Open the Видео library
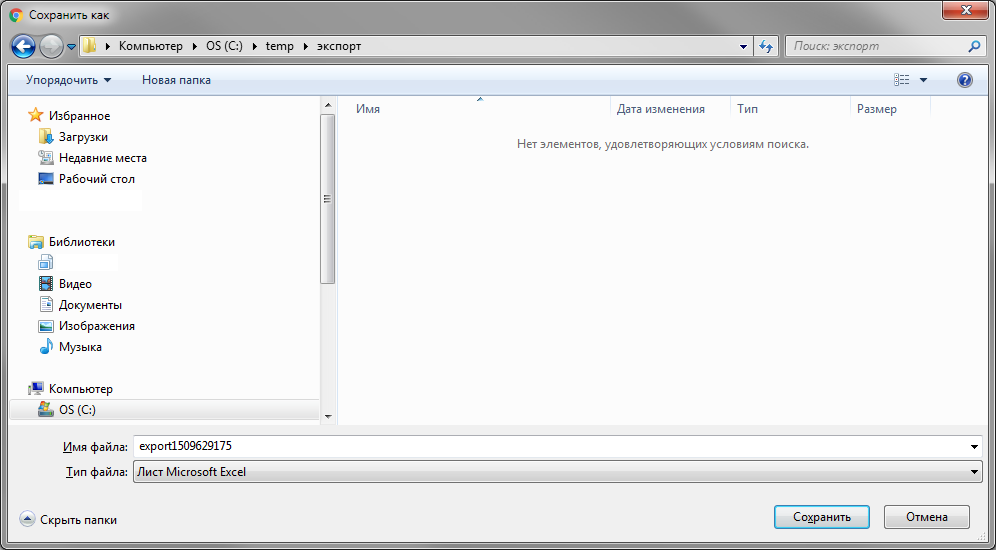The height and width of the screenshot is (550, 996). pos(75,284)
